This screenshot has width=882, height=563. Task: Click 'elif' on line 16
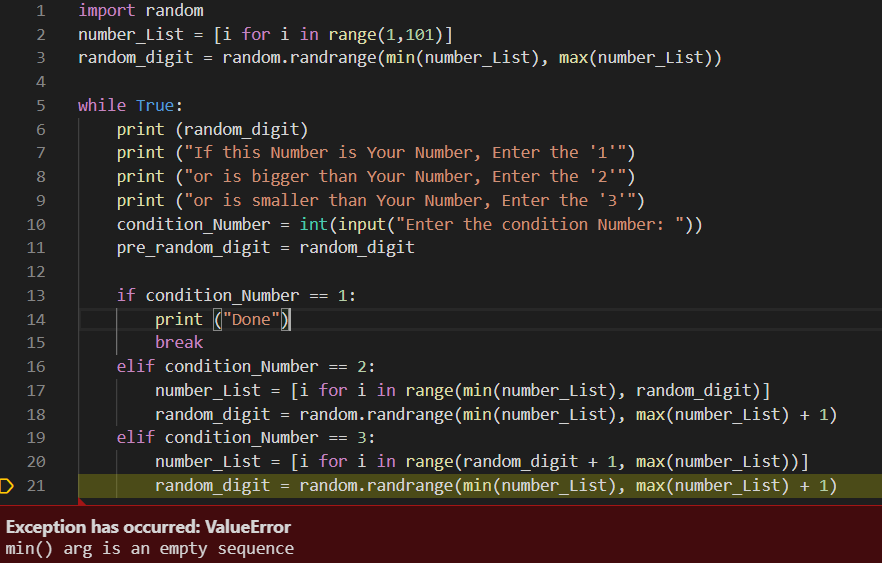(136, 367)
